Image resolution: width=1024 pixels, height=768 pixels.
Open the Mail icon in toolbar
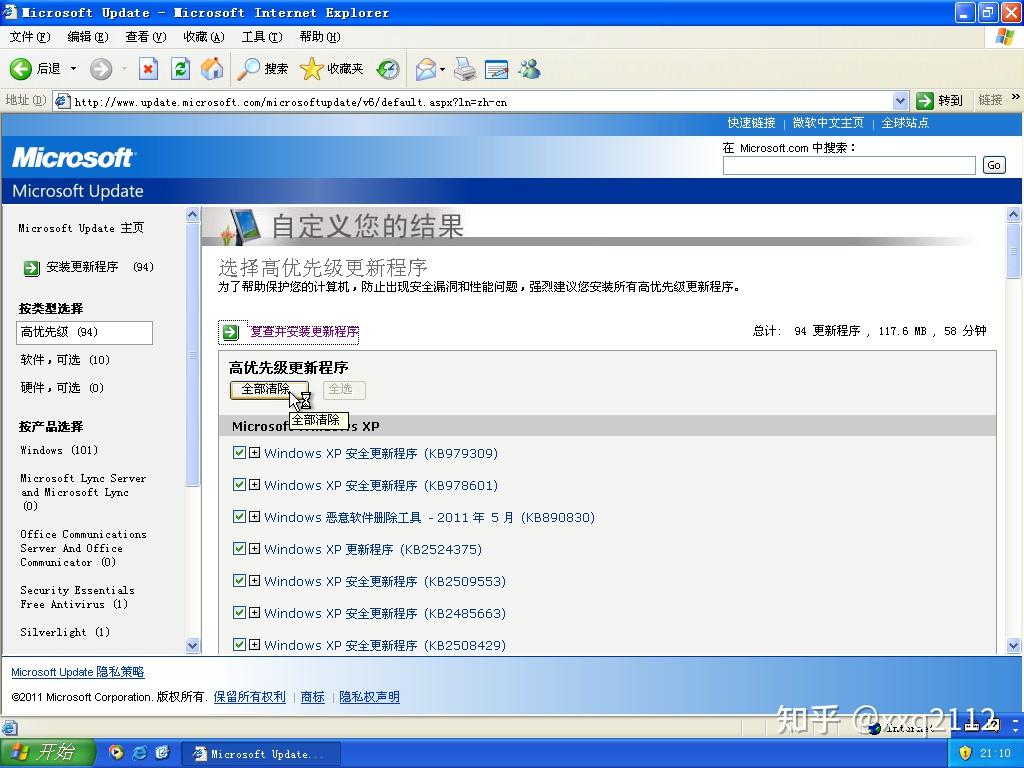[x=423, y=69]
